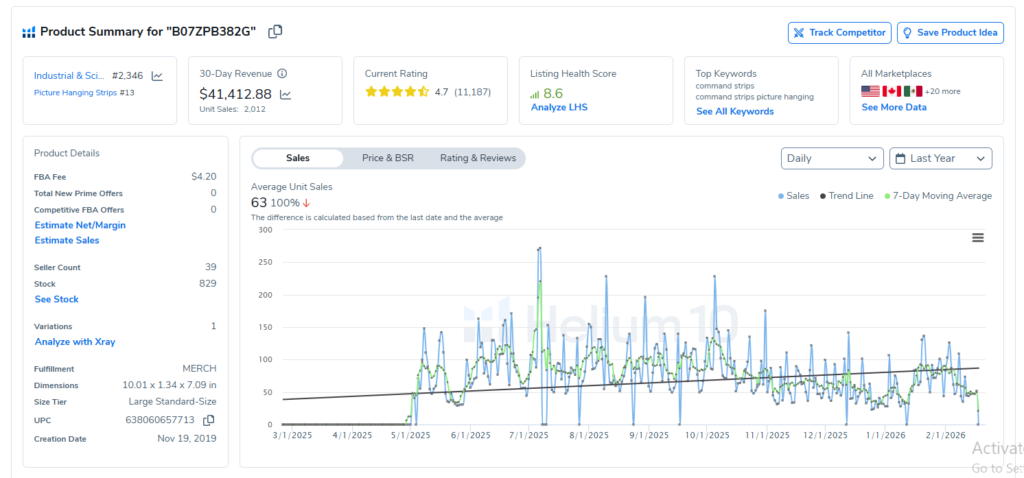1024x478 pixels.
Task: Switch to the Price & BSR tab
Action: click(387, 158)
